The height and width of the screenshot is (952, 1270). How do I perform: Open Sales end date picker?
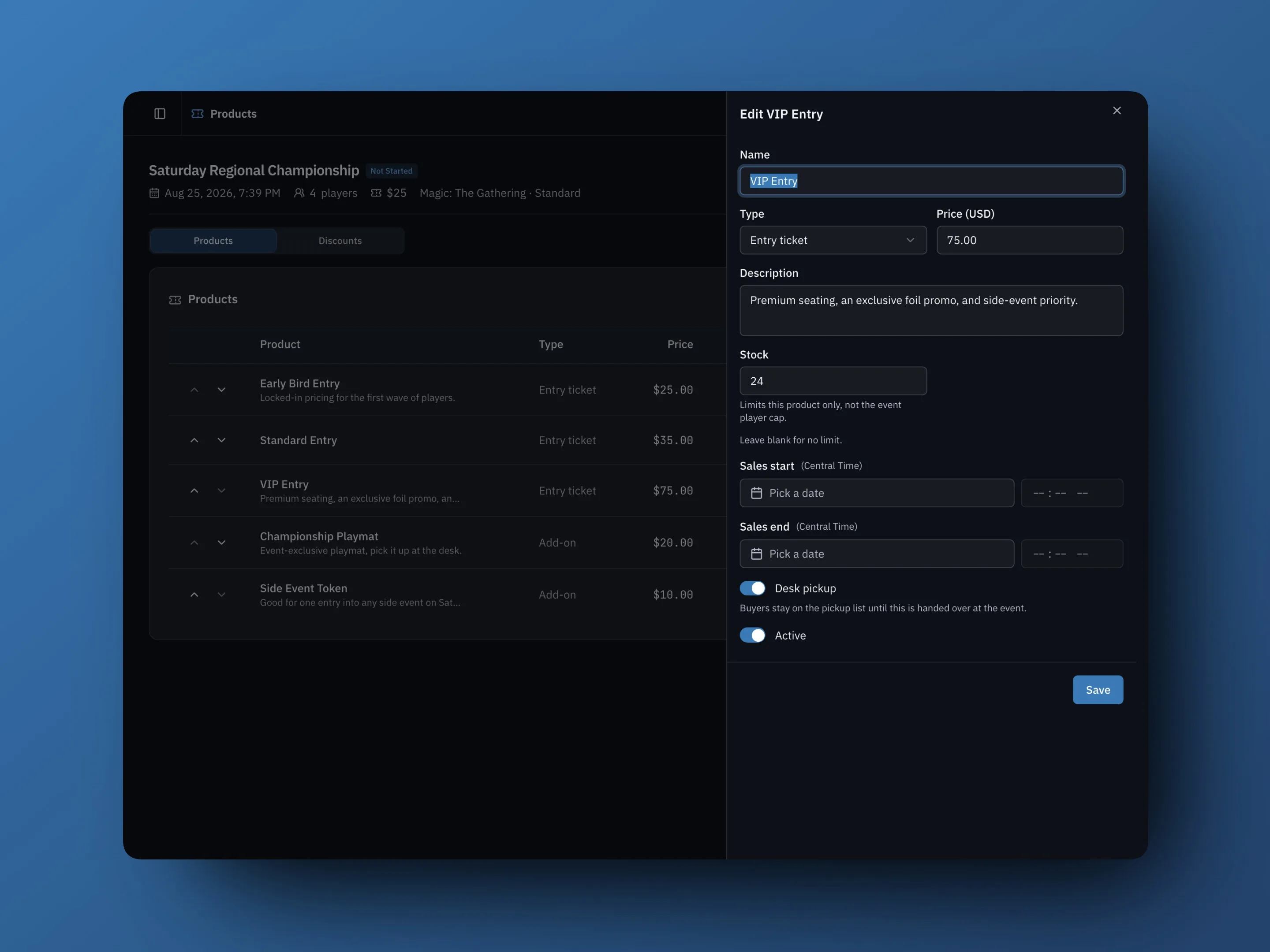pos(877,554)
